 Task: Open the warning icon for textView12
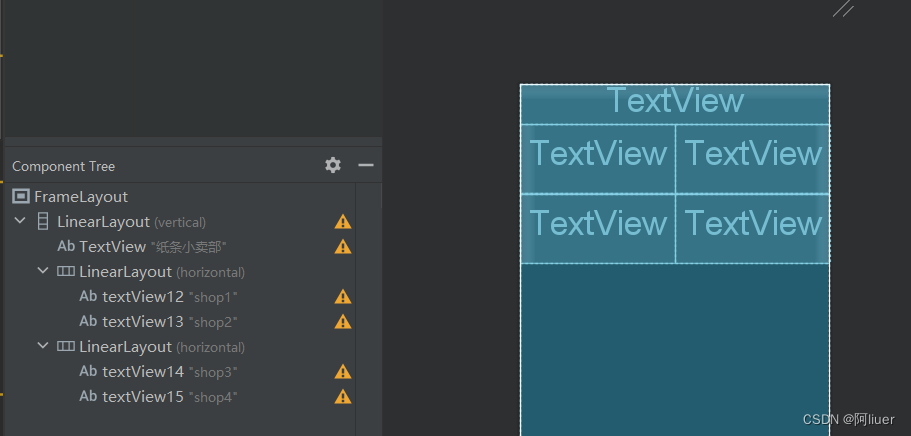pyautogui.click(x=343, y=297)
